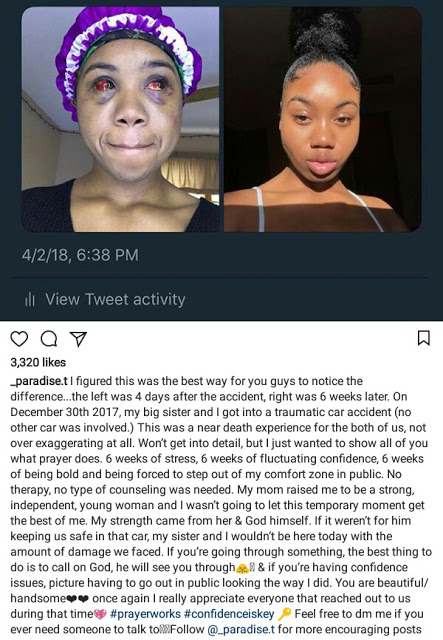Save the post with the bookmark icon
443x640 pixels.
pyautogui.click(x=424, y=338)
